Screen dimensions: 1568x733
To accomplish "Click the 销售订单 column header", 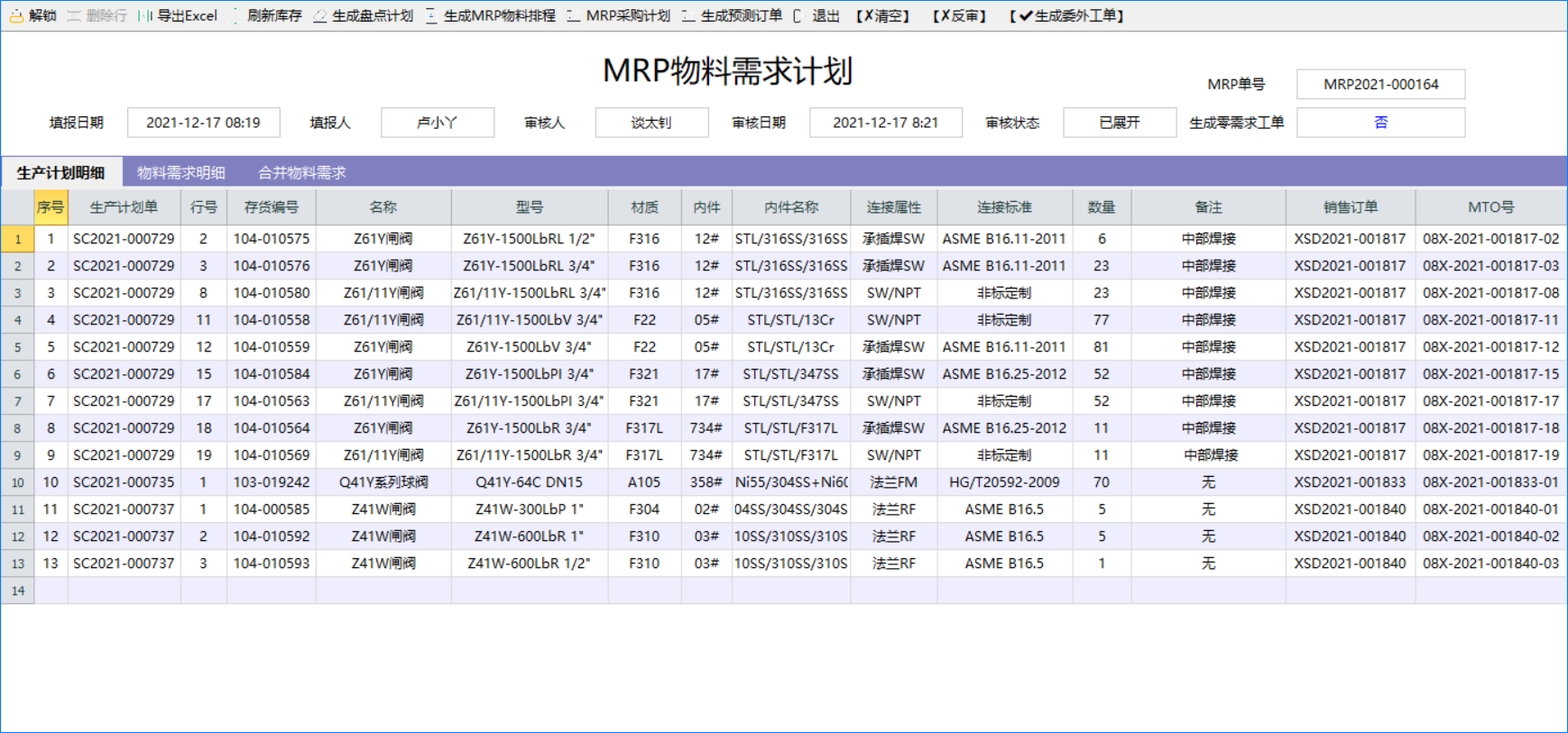I will tap(1351, 207).
